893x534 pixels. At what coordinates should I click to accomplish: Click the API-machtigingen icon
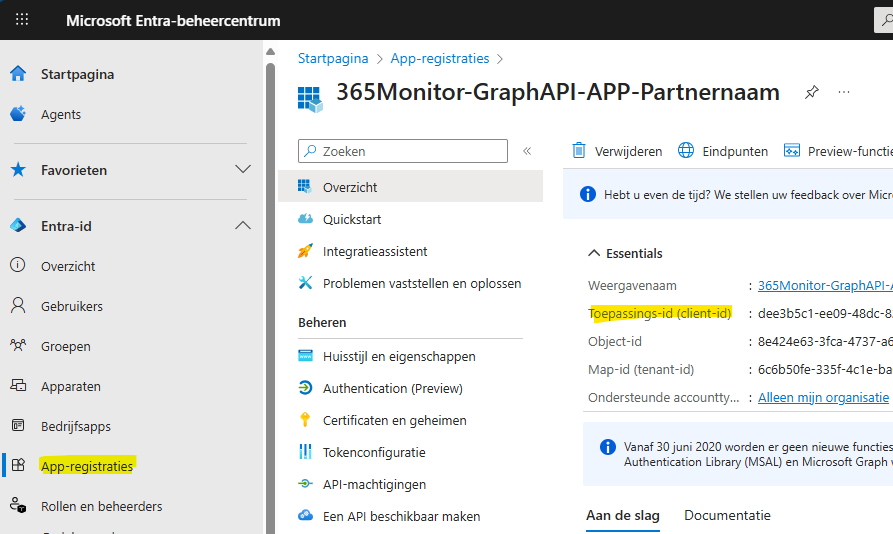tap(305, 483)
